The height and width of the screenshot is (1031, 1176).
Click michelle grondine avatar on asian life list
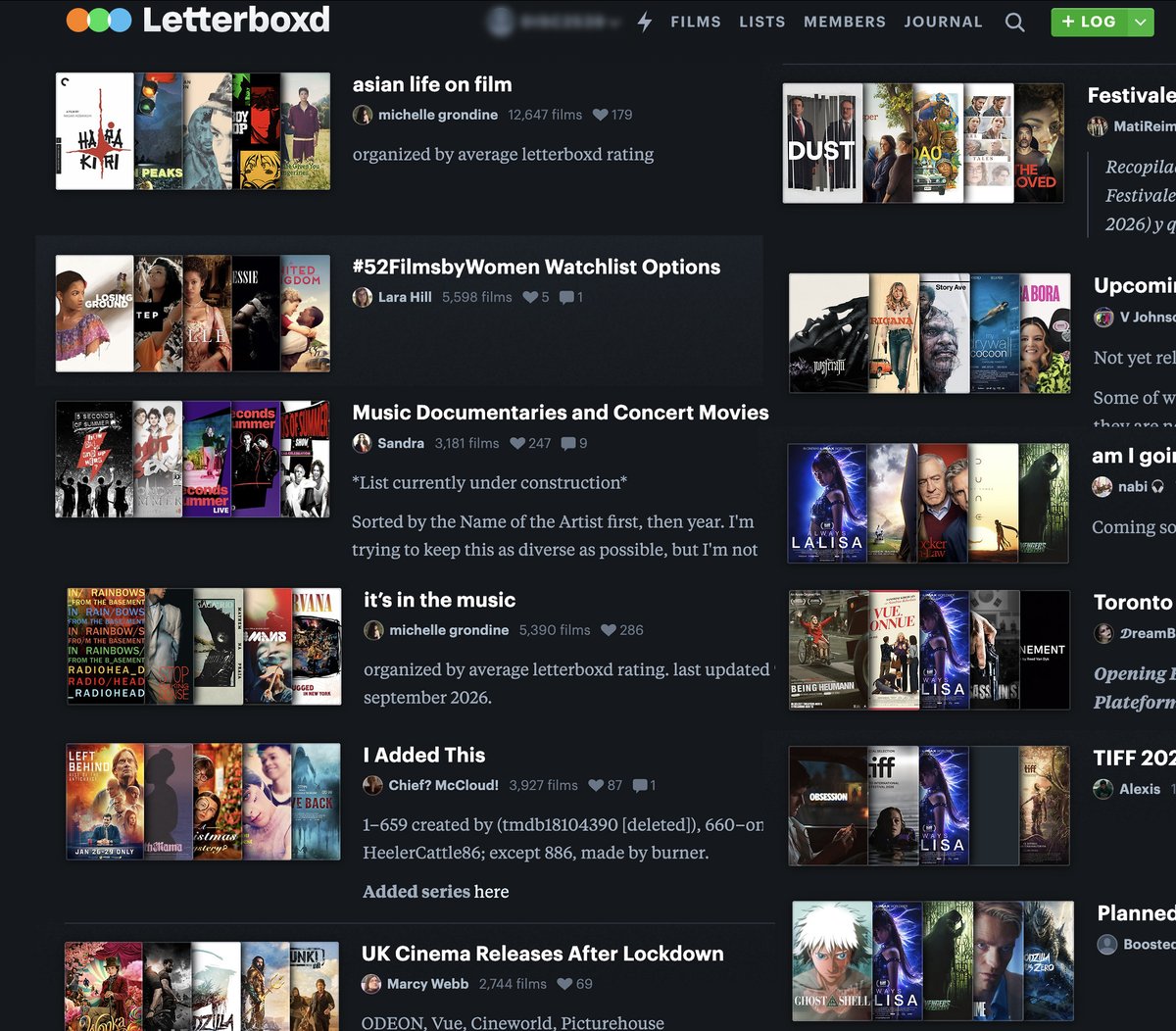pyautogui.click(x=363, y=115)
